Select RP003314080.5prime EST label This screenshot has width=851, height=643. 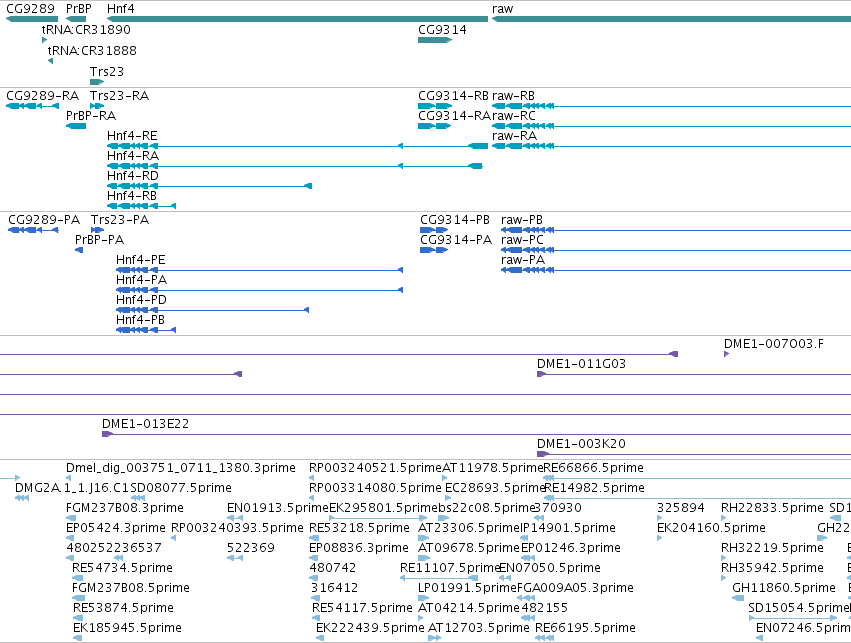point(375,488)
